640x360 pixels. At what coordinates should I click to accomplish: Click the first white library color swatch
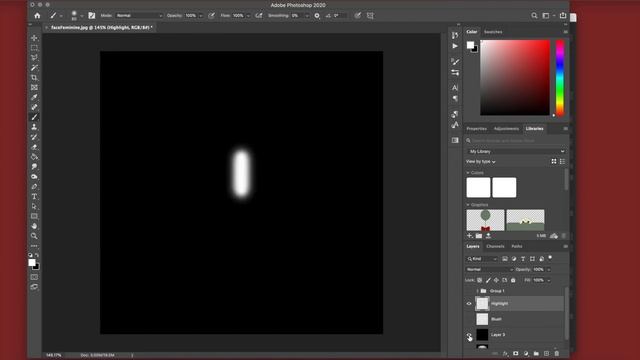tap(478, 188)
